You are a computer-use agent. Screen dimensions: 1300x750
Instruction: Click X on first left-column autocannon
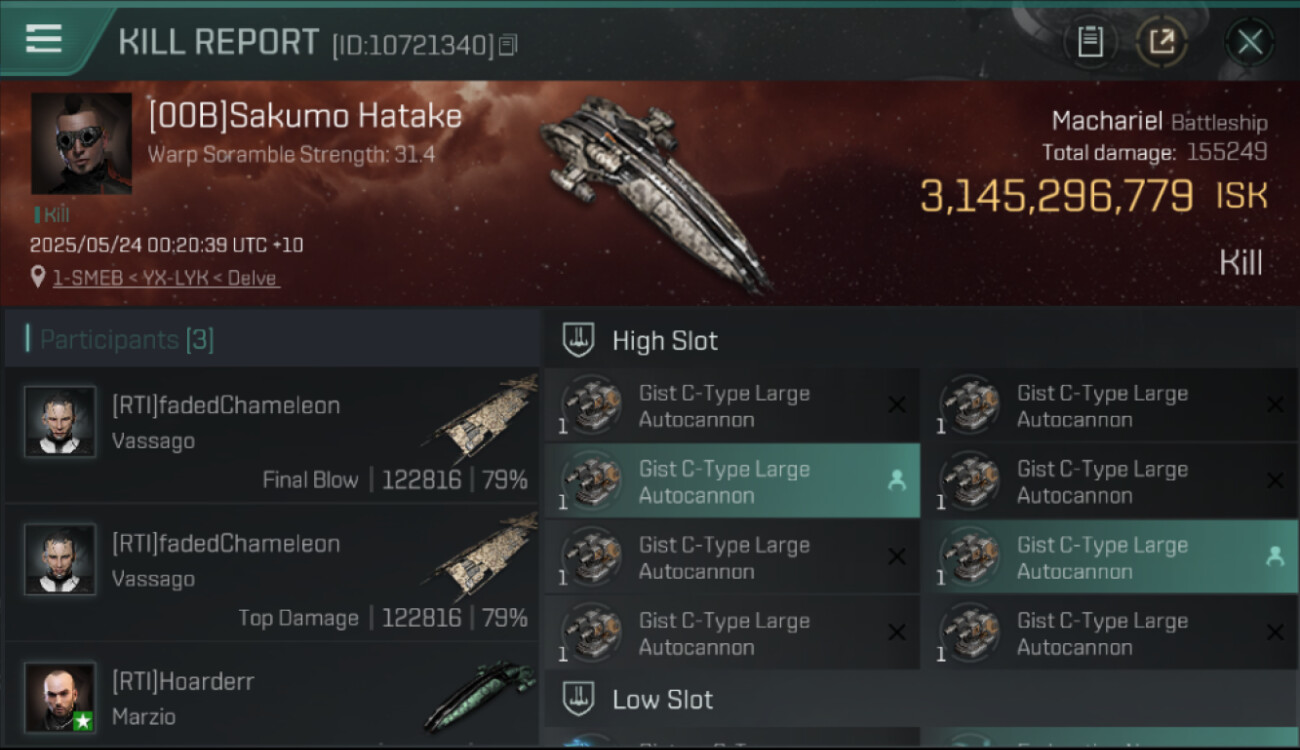pos(897,405)
